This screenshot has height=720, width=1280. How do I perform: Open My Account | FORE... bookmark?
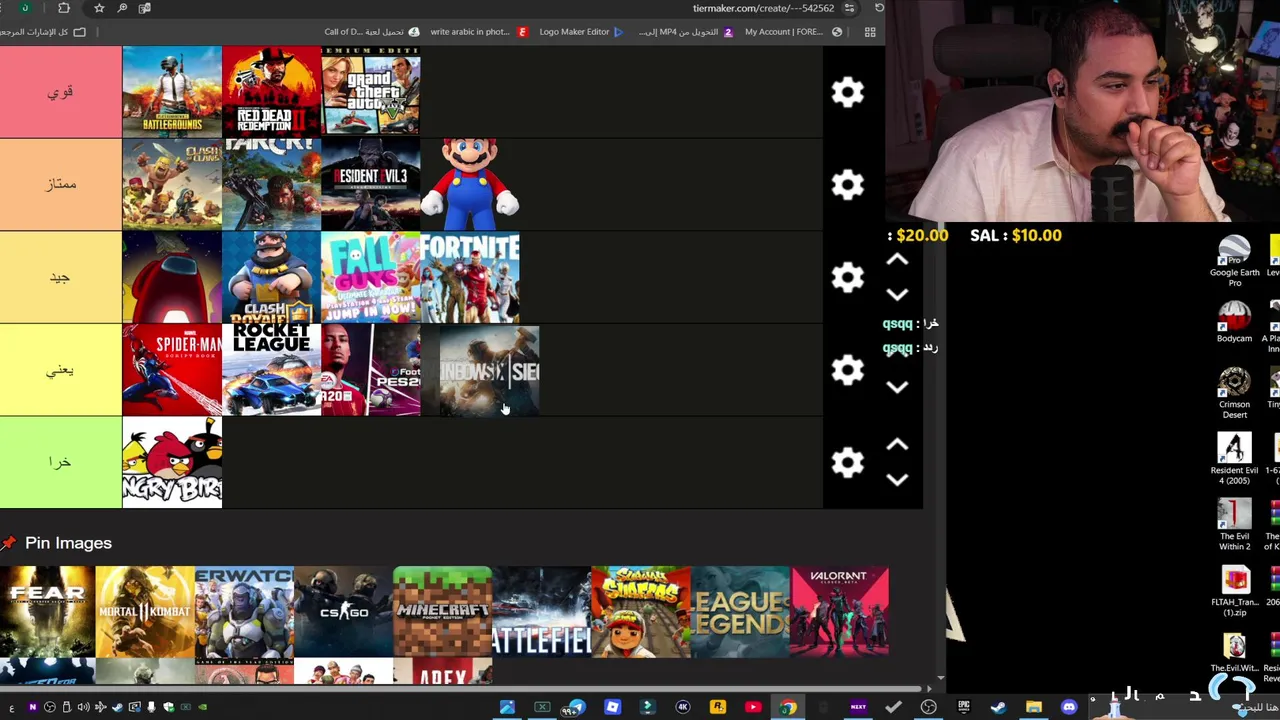tap(793, 32)
